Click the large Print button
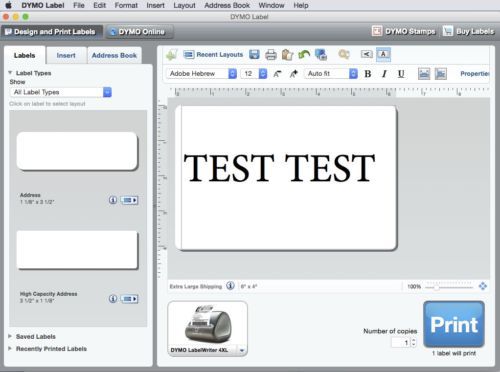Viewport: 500px width, 372px height. (x=454, y=324)
